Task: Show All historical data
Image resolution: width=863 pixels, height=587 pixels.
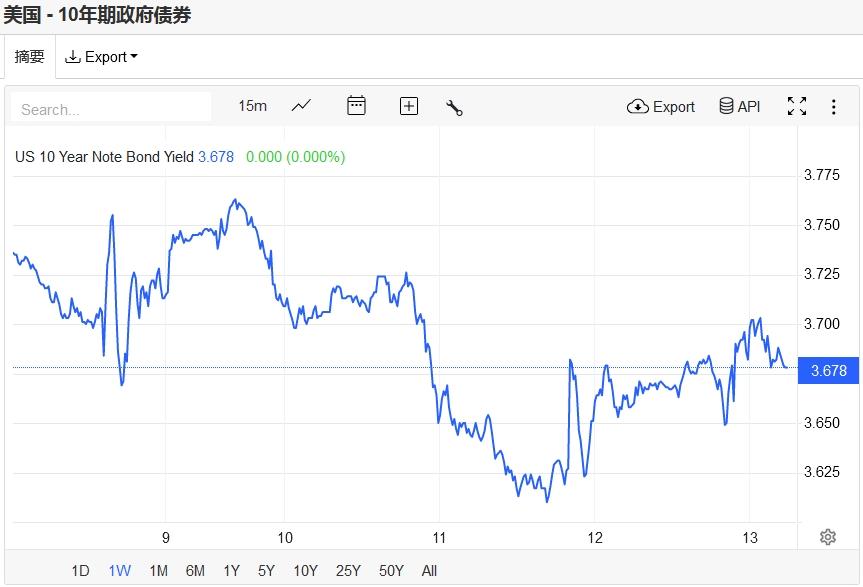Action: [x=429, y=571]
